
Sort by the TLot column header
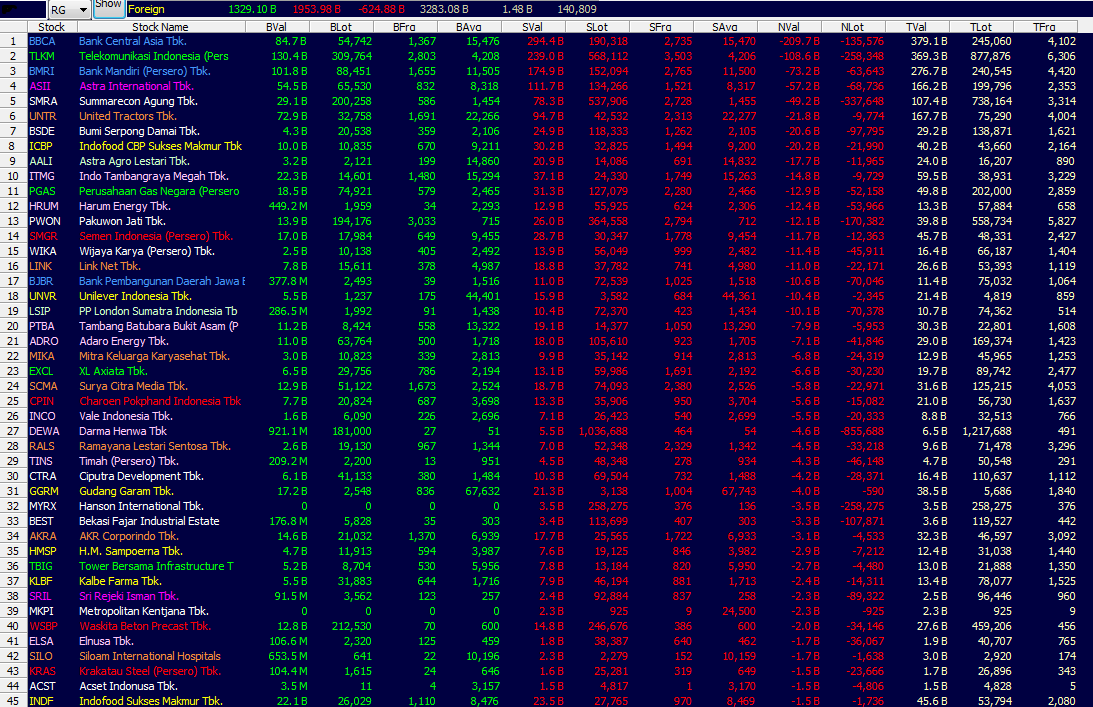click(981, 27)
